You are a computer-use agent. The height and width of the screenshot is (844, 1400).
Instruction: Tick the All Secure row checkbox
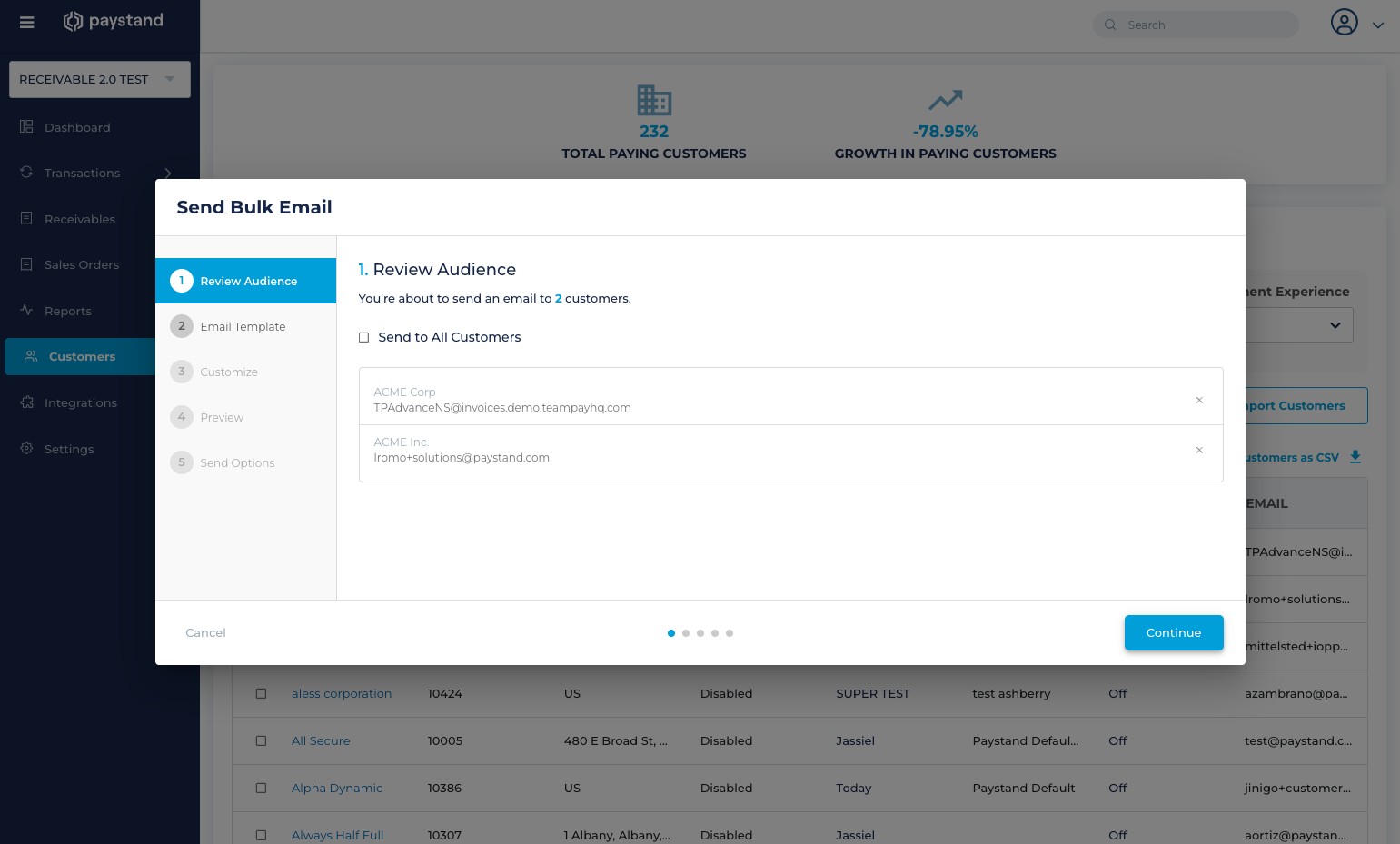point(261,740)
